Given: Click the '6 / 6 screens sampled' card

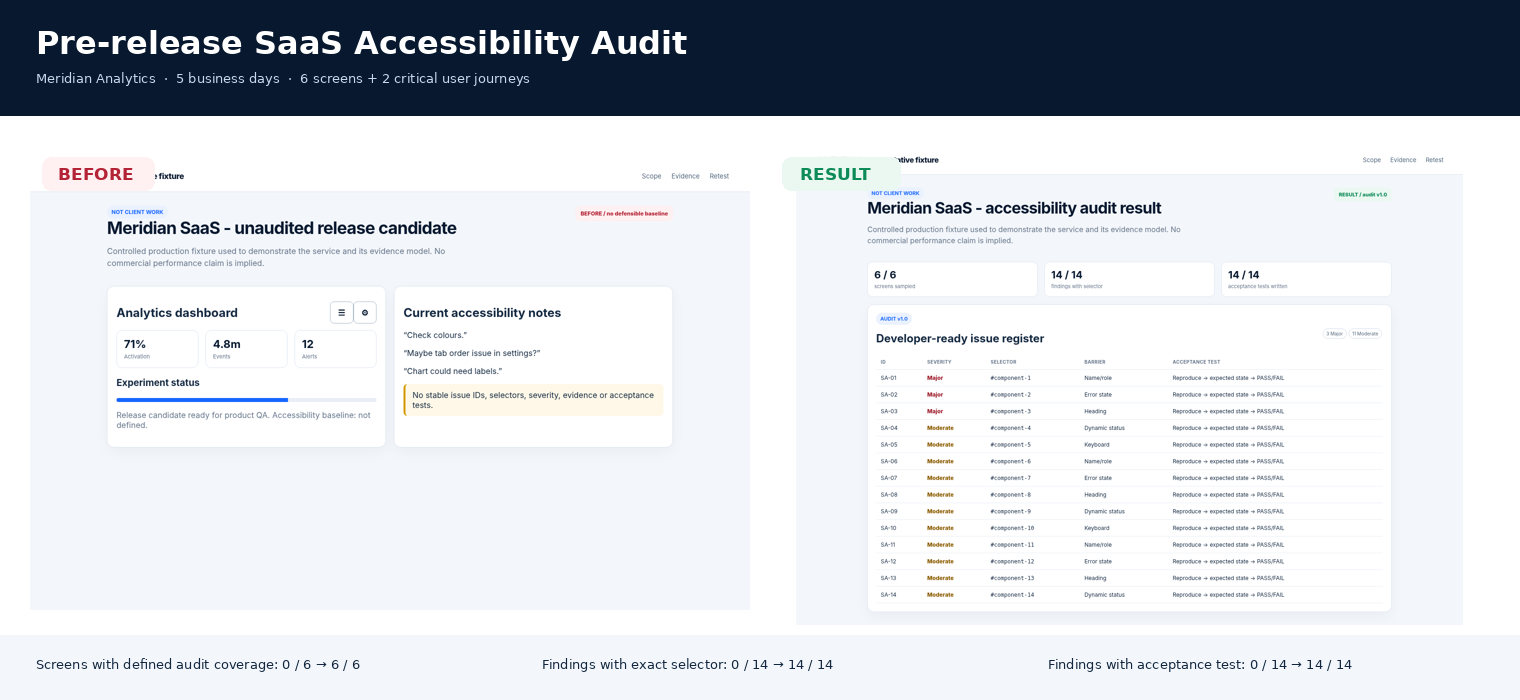Looking at the screenshot, I should click(952, 280).
